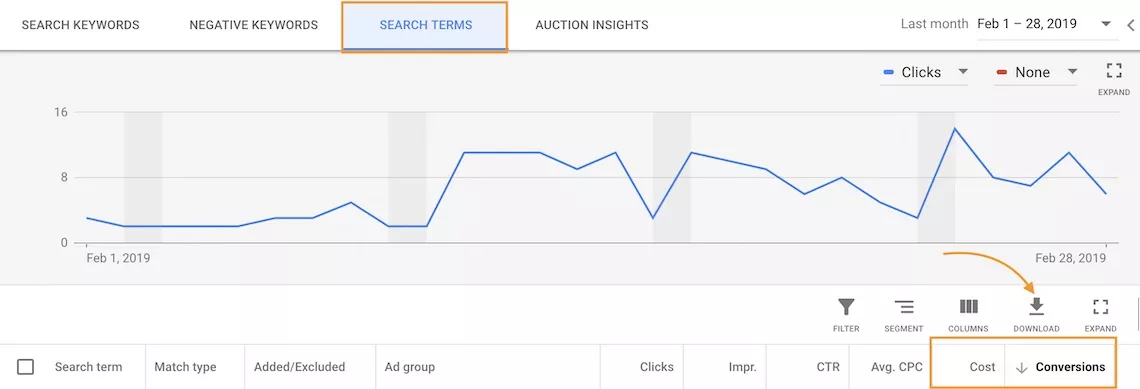The width and height of the screenshot is (1140, 389).
Task: Open the Columns icon
Action: [968, 314]
